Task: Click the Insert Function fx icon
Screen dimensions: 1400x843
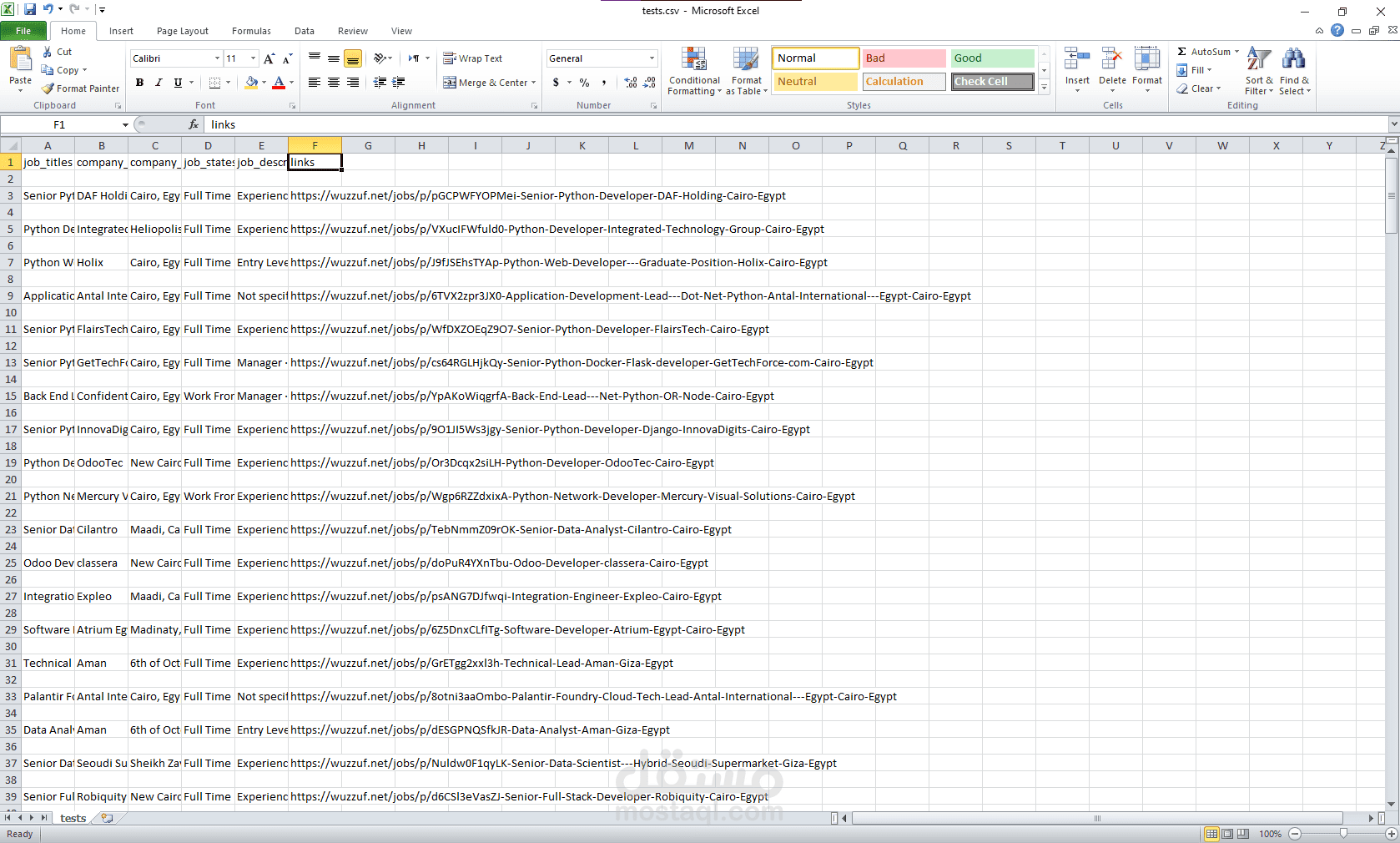Action: point(194,124)
